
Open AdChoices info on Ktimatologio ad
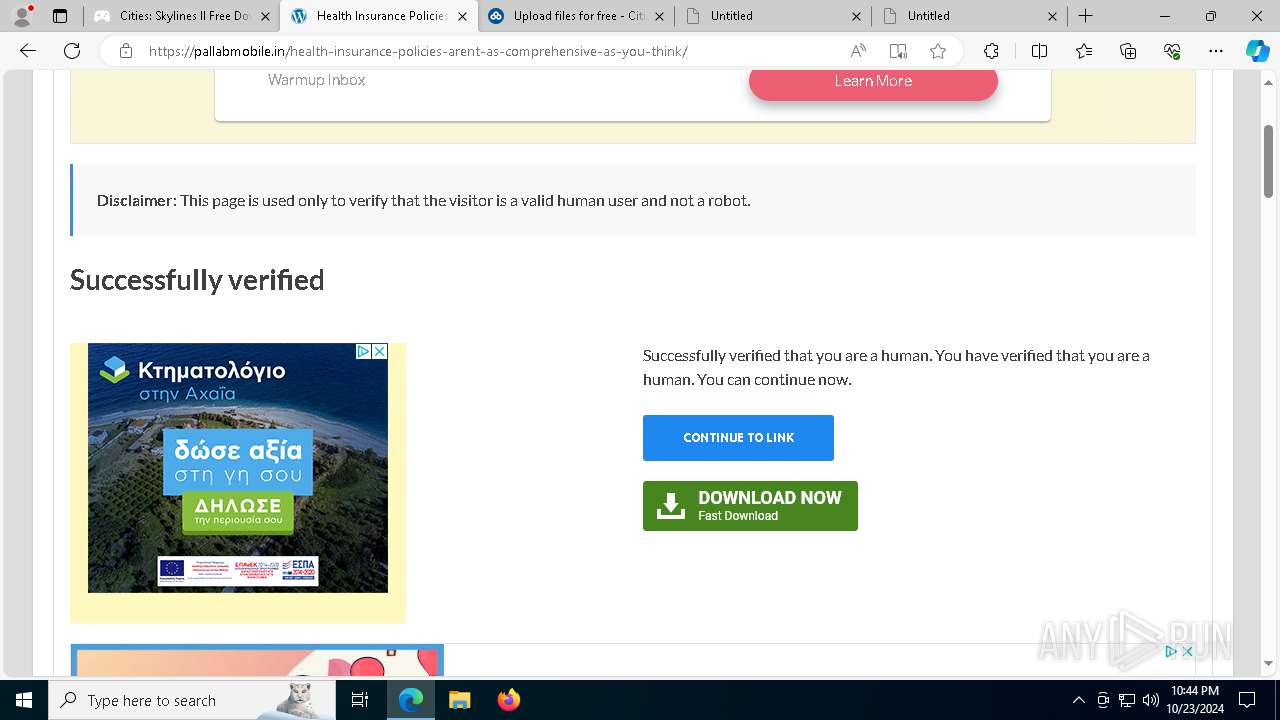(x=364, y=351)
